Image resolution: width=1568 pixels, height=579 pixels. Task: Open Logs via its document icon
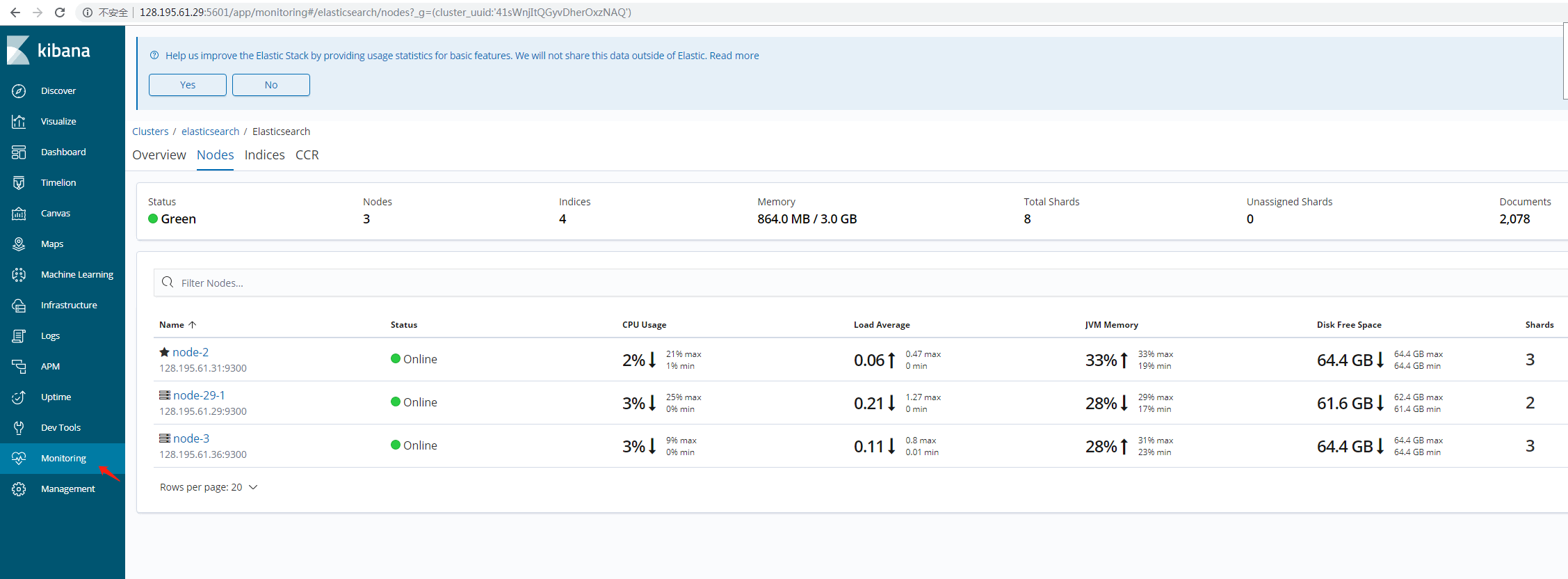click(x=19, y=336)
